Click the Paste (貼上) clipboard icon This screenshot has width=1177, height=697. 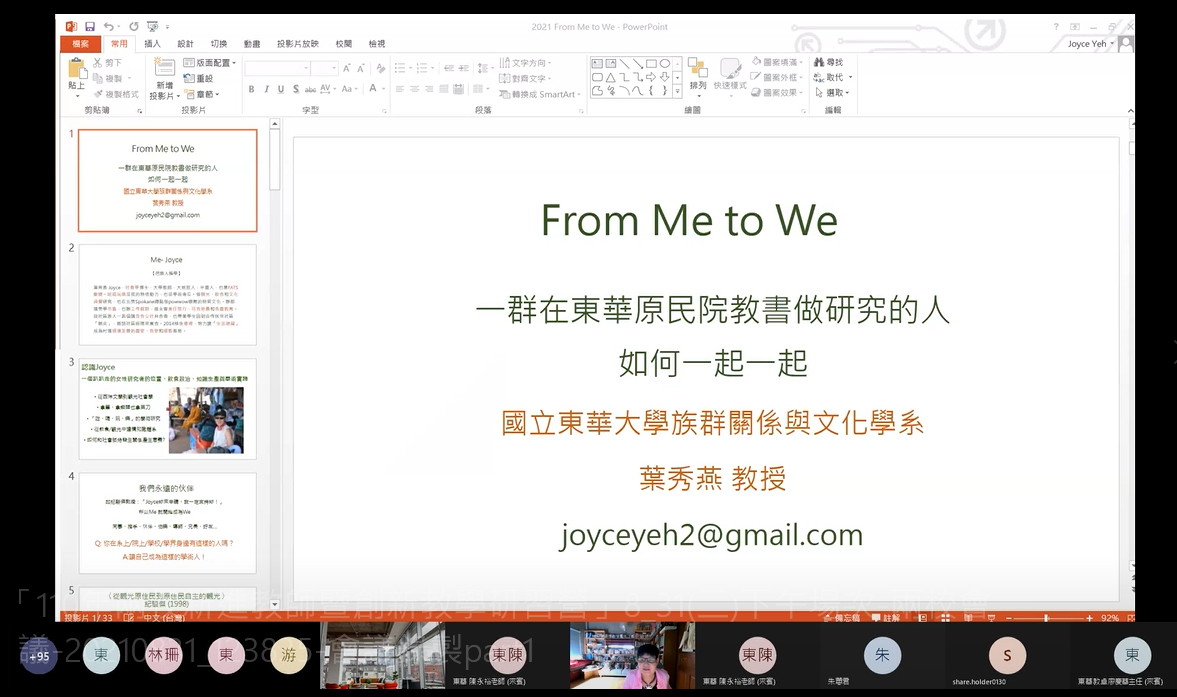tap(77, 70)
